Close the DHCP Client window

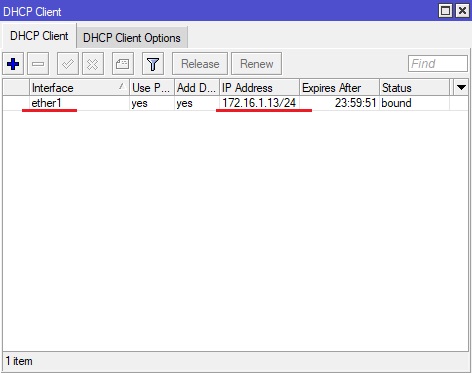462,11
